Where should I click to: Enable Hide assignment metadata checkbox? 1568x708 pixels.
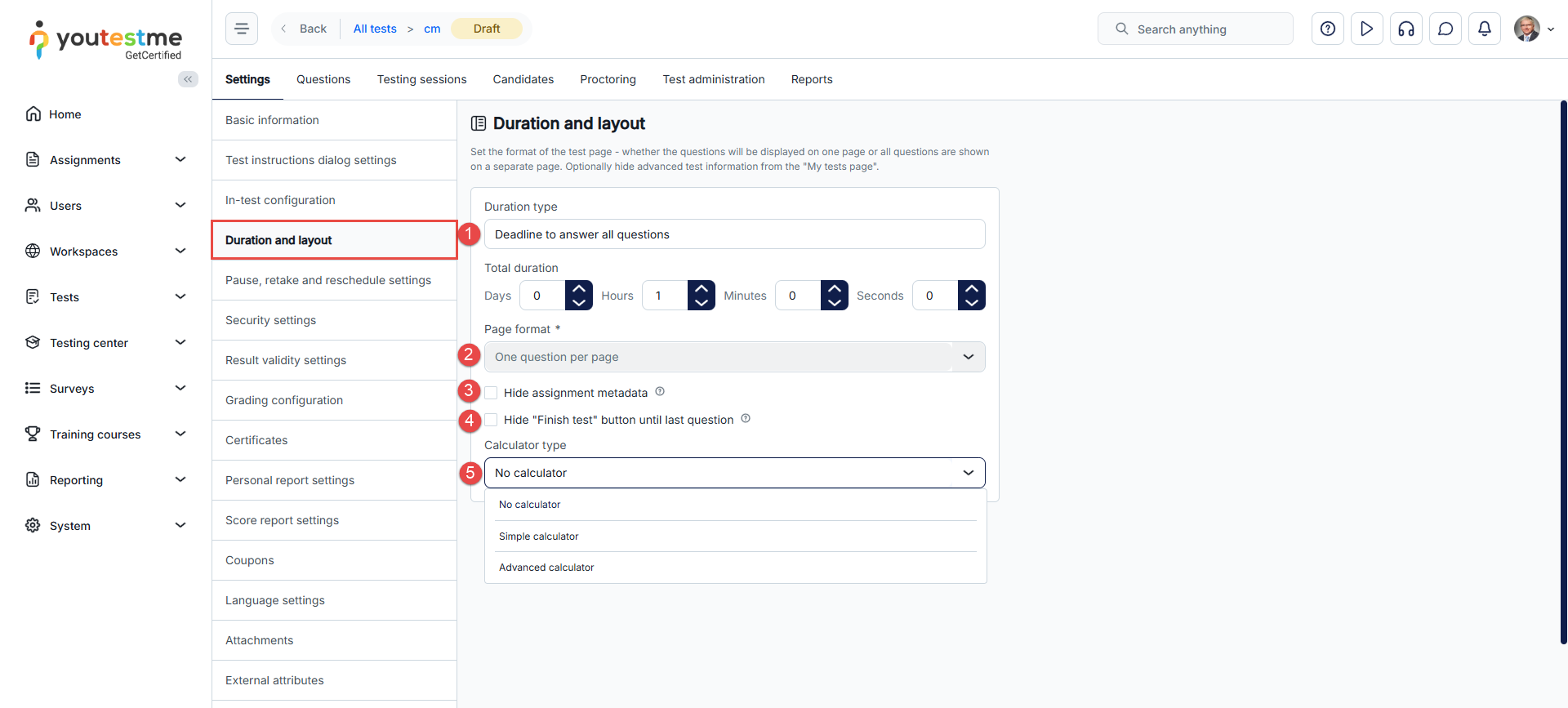tap(491, 393)
